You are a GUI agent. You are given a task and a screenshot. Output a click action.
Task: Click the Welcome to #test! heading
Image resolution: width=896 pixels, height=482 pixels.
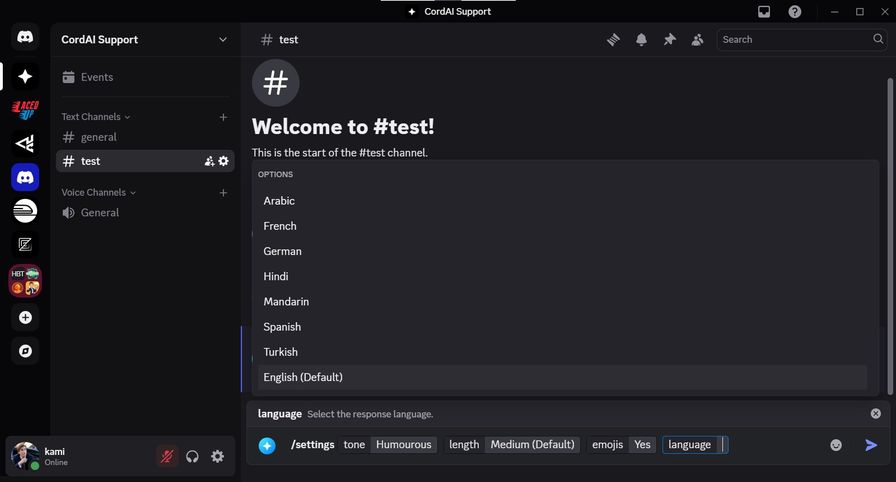343,127
